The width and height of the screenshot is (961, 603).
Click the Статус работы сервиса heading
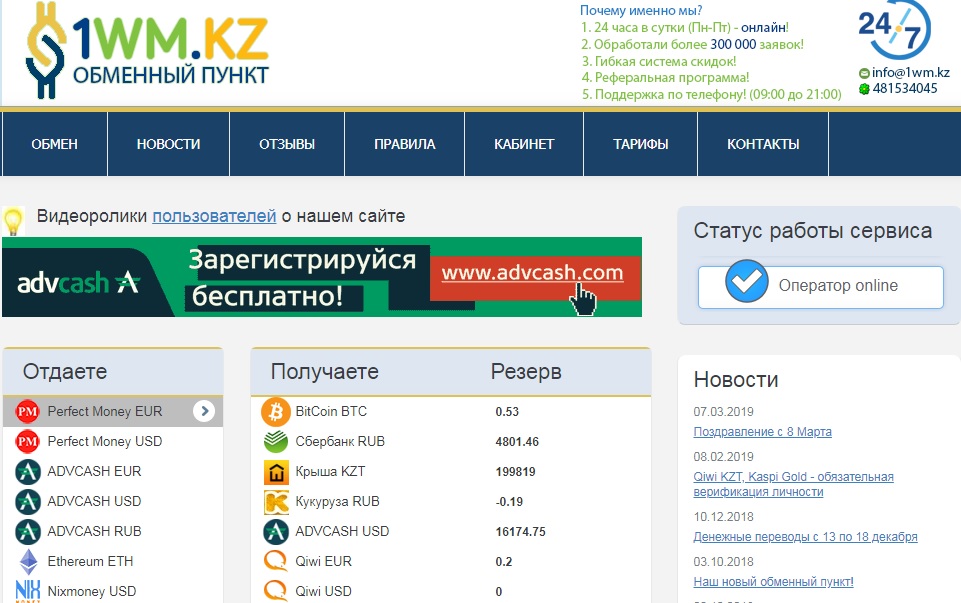pyautogui.click(x=813, y=230)
